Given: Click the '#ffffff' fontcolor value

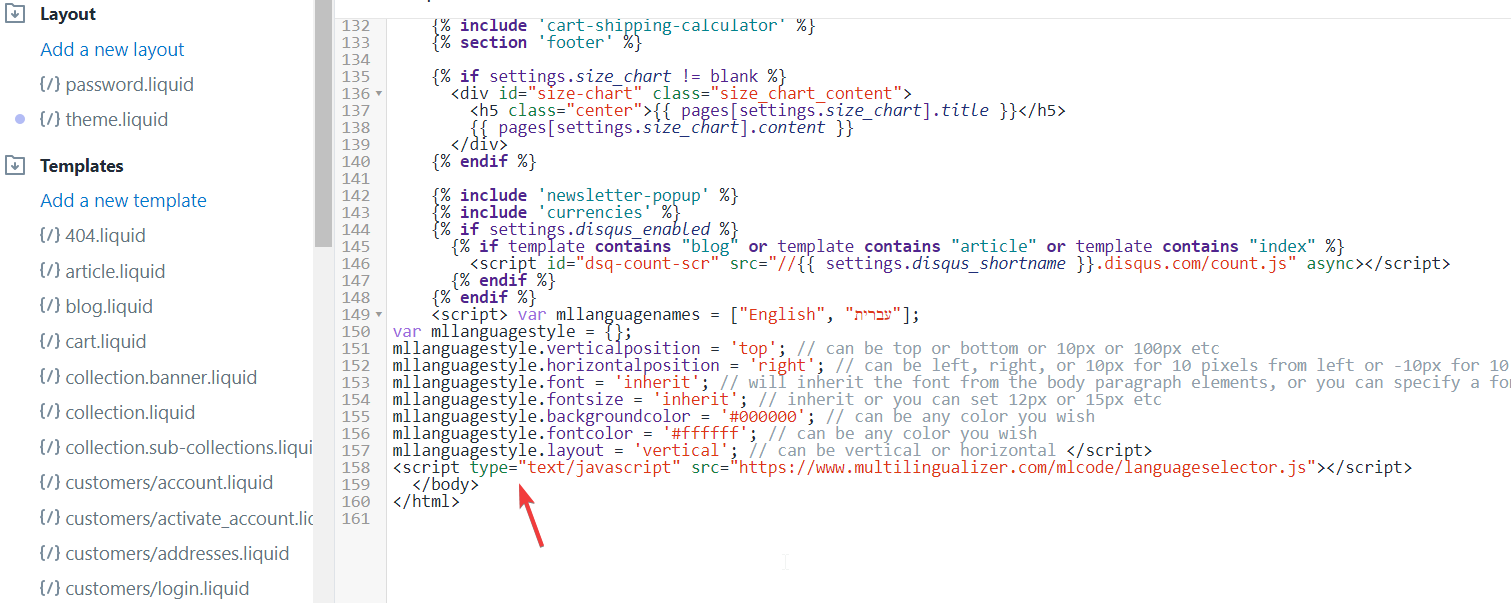Looking at the screenshot, I should 706,434.
